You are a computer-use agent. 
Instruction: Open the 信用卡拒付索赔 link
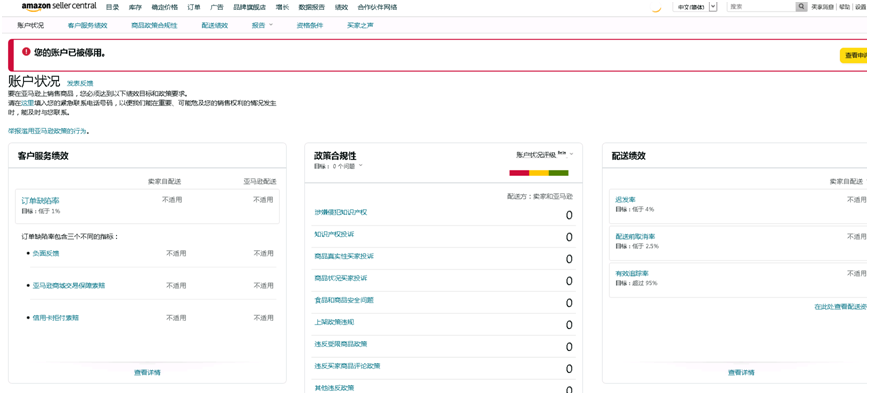(55, 318)
